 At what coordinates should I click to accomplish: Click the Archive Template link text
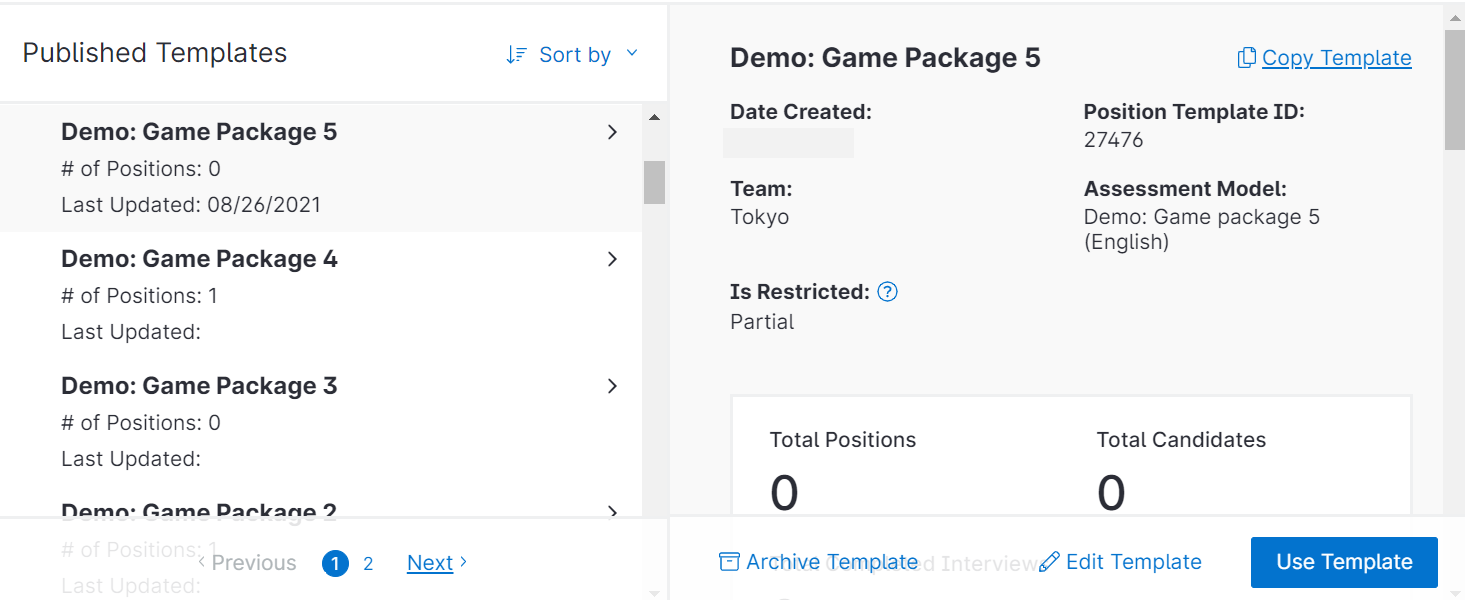click(831, 562)
